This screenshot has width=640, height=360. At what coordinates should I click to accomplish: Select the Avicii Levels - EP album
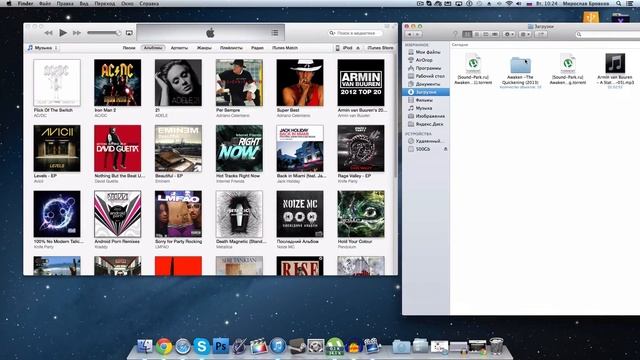[57, 148]
